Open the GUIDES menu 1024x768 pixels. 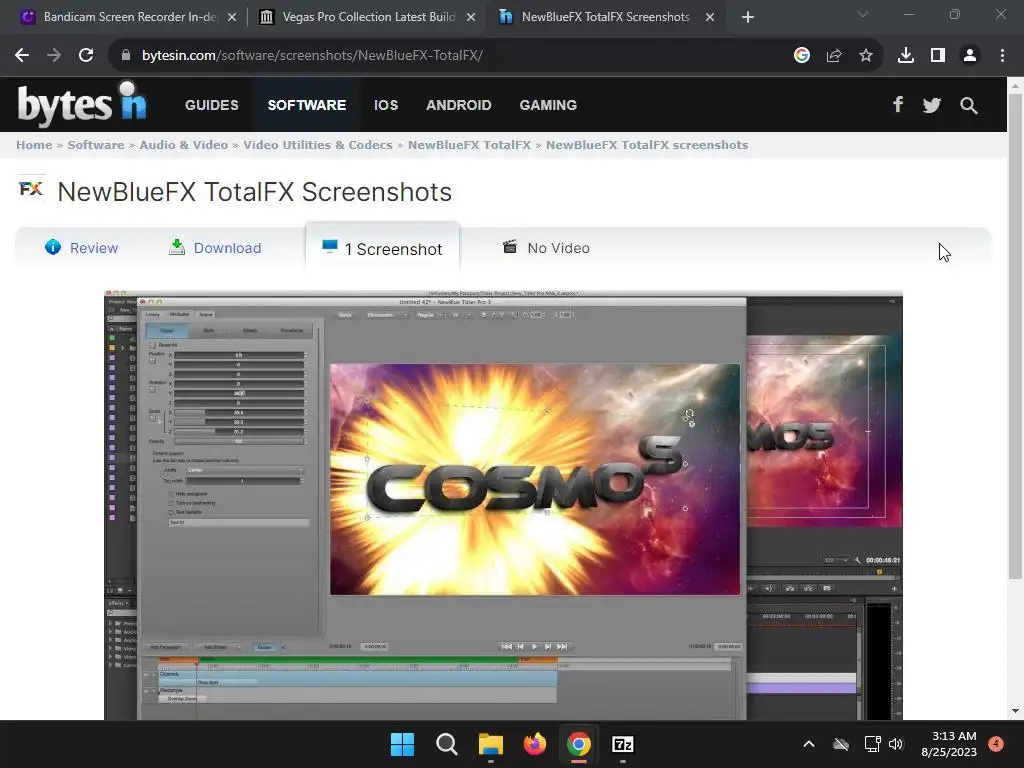tap(212, 105)
